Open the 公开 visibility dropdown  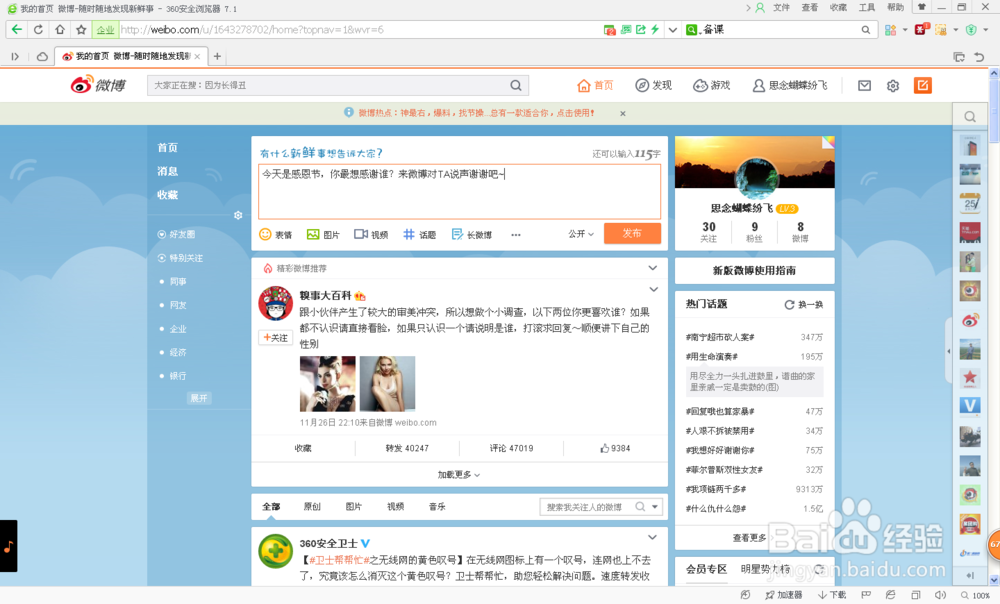(x=581, y=234)
